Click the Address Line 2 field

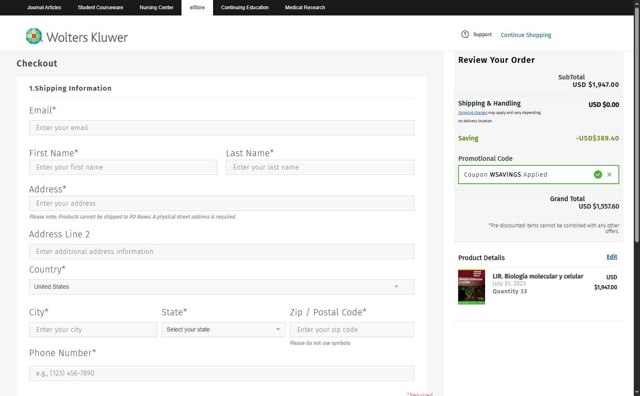point(222,251)
